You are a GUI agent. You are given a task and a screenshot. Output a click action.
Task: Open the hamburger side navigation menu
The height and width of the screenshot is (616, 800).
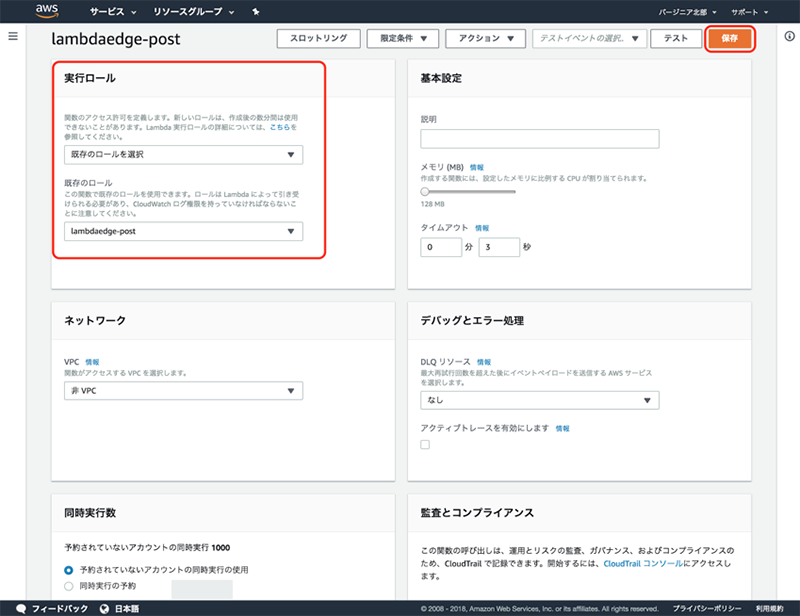coord(13,36)
